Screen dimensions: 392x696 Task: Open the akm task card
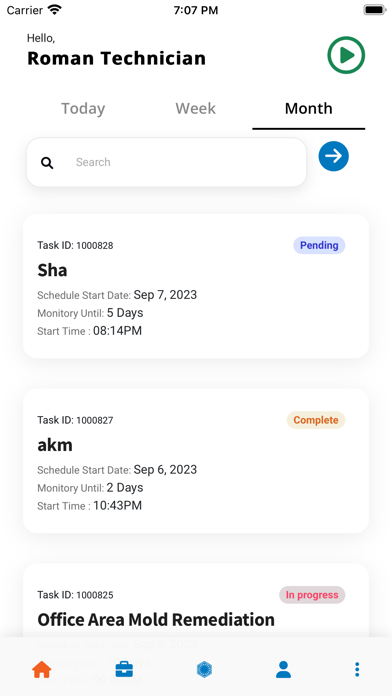tap(196, 461)
